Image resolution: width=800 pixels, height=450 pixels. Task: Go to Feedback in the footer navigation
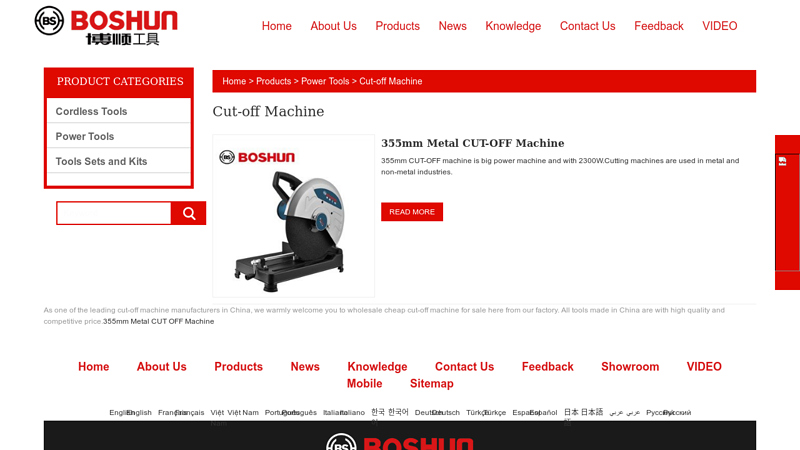click(547, 367)
